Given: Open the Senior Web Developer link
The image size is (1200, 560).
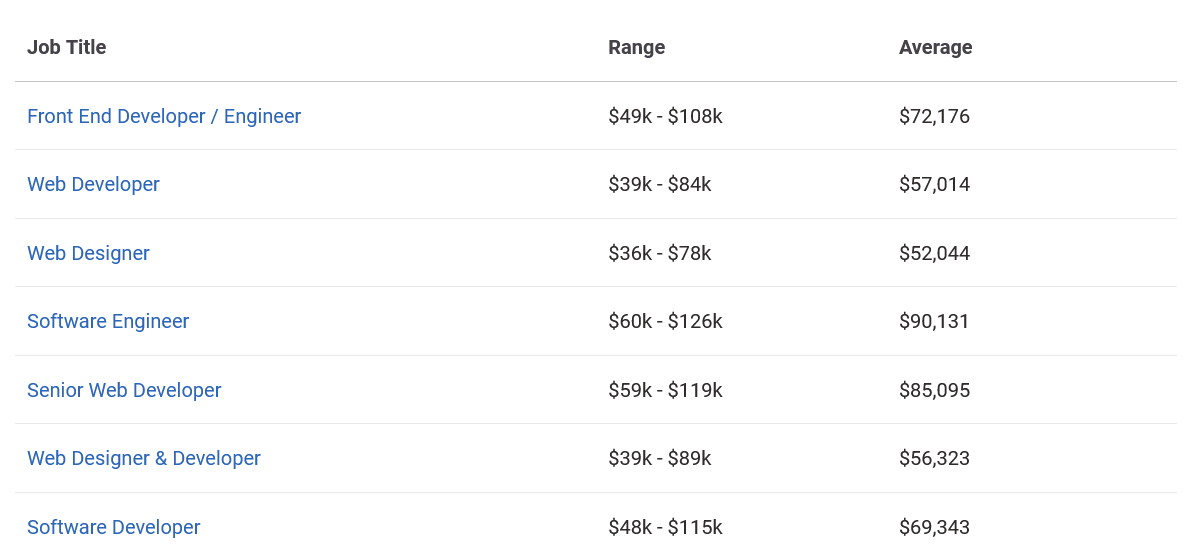Looking at the screenshot, I should (x=124, y=390).
